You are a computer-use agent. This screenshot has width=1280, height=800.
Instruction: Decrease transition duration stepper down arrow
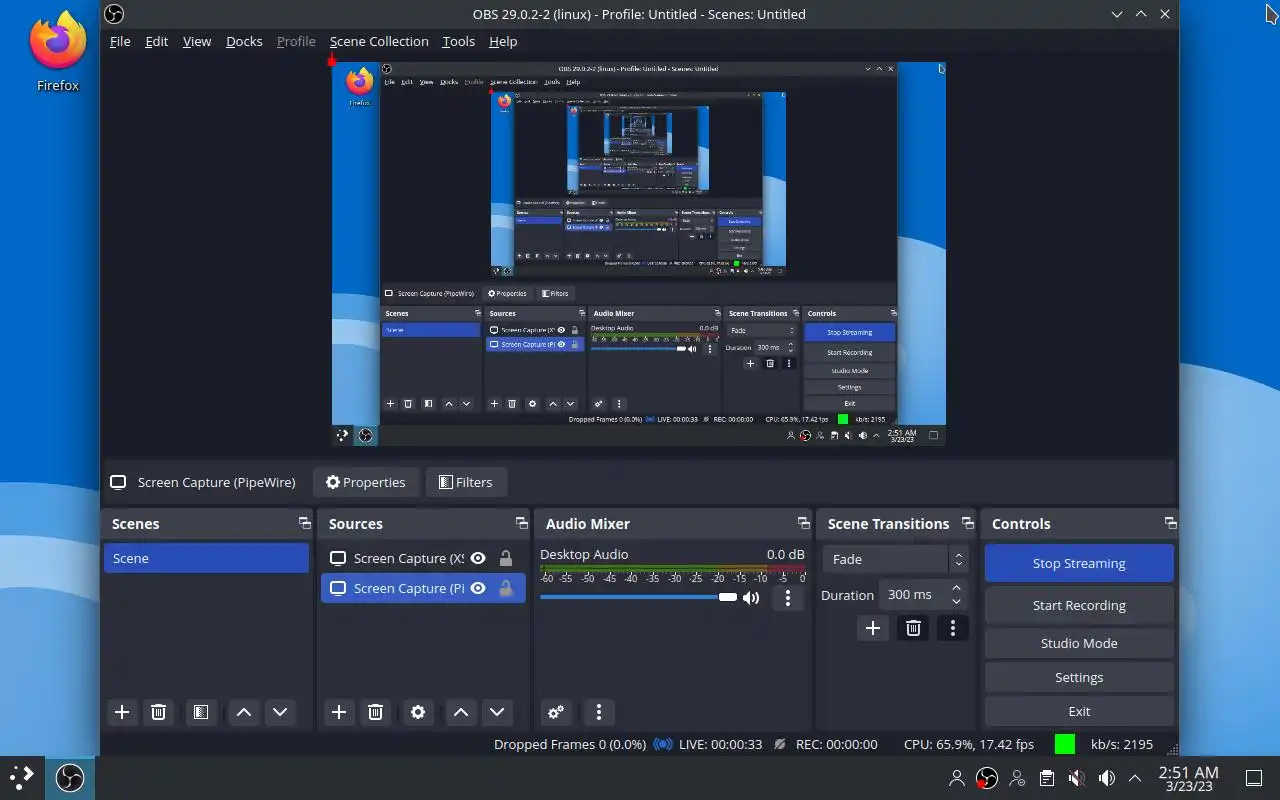point(957,601)
